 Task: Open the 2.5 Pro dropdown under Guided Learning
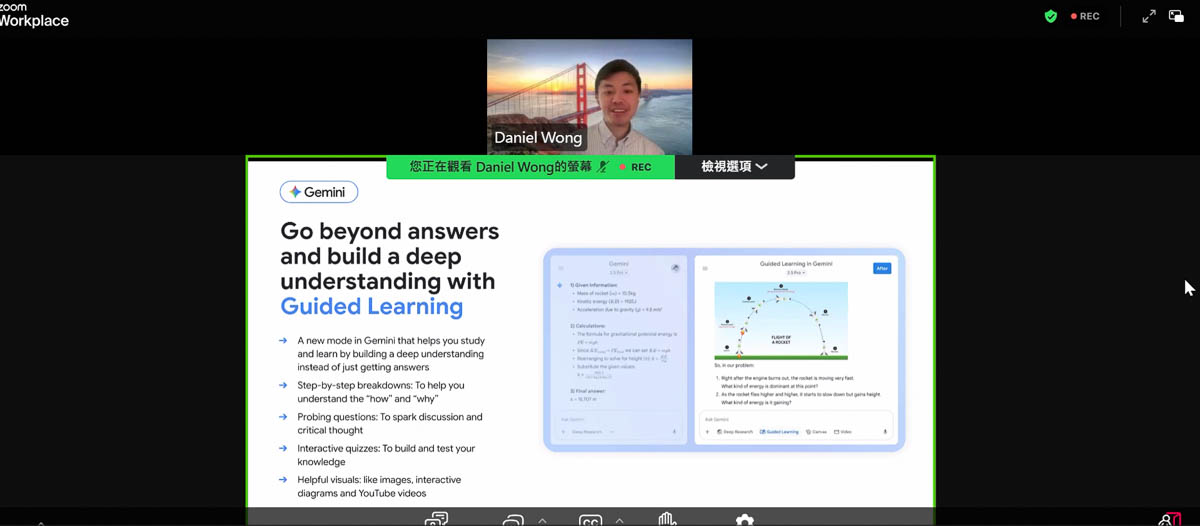(x=796, y=273)
